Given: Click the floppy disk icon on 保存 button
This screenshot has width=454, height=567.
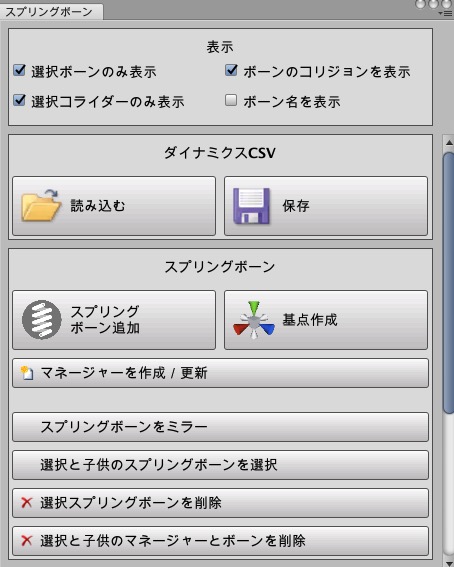Looking at the screenshot, I should (252, 206).
